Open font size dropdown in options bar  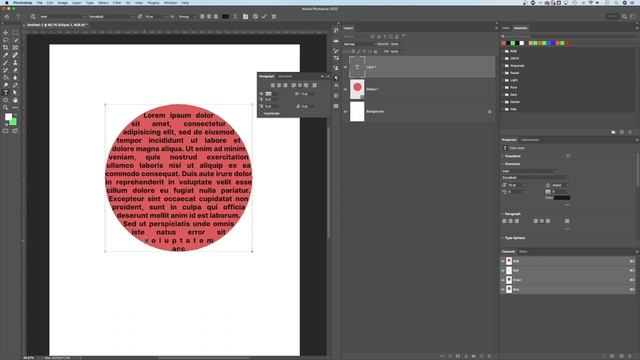tap(155, 17)
